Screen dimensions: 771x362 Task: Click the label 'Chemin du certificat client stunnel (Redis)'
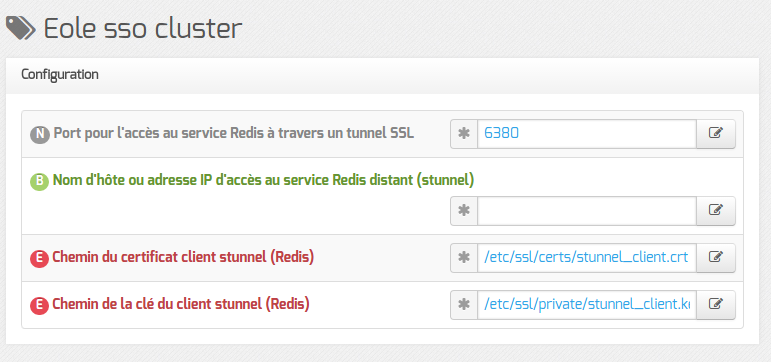pos(183,257)
